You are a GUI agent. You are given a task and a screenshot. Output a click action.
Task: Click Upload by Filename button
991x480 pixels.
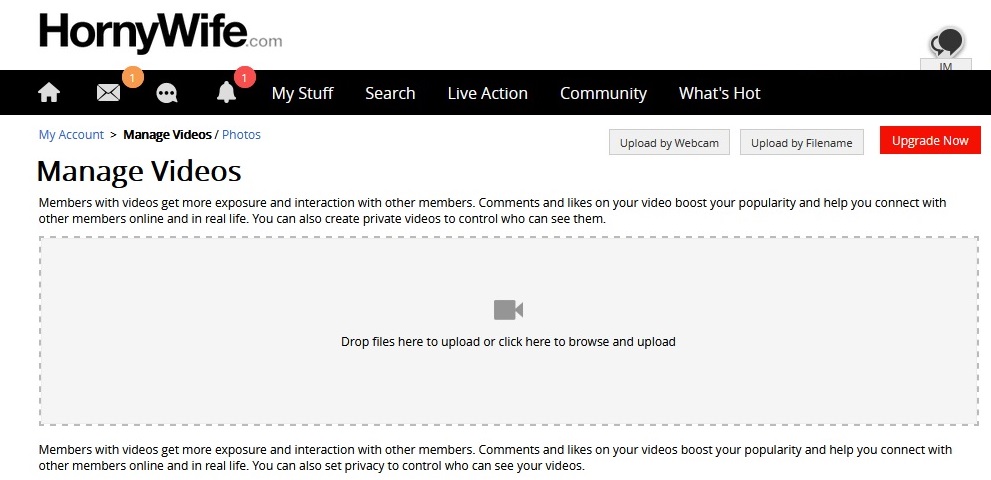pos(801,142)
